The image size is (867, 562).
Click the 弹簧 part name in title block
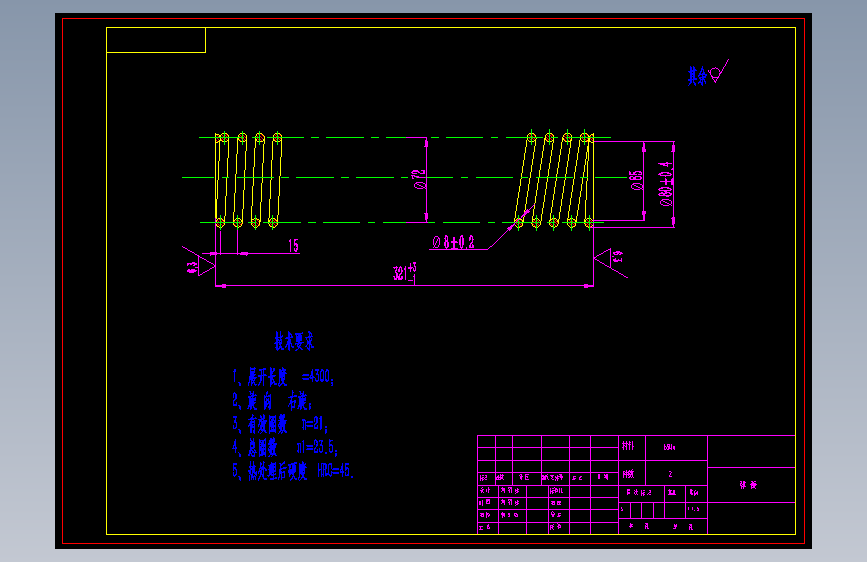(748, 485)
